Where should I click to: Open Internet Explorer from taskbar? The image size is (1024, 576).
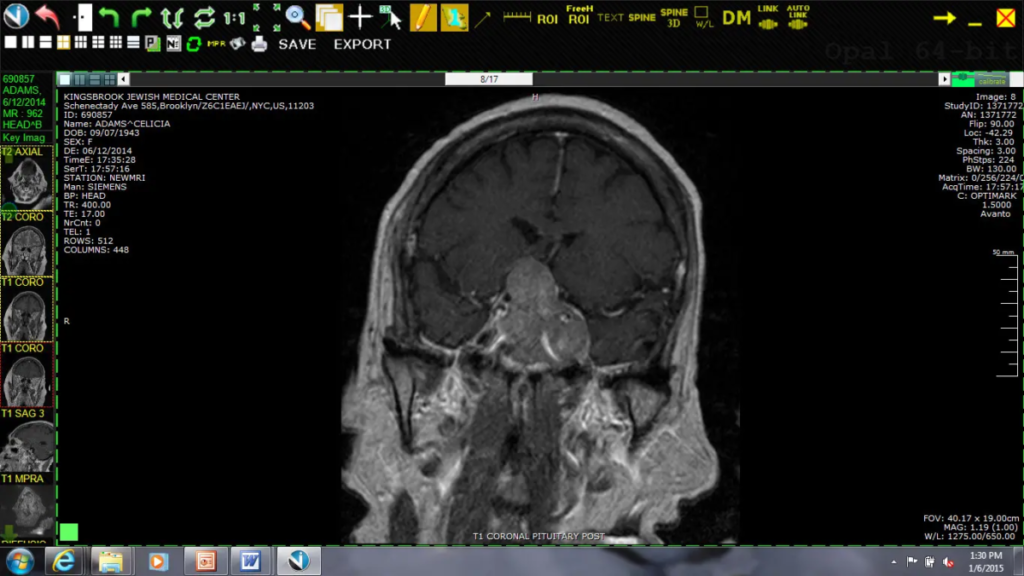pyautogui.click(x=63, y=561)
